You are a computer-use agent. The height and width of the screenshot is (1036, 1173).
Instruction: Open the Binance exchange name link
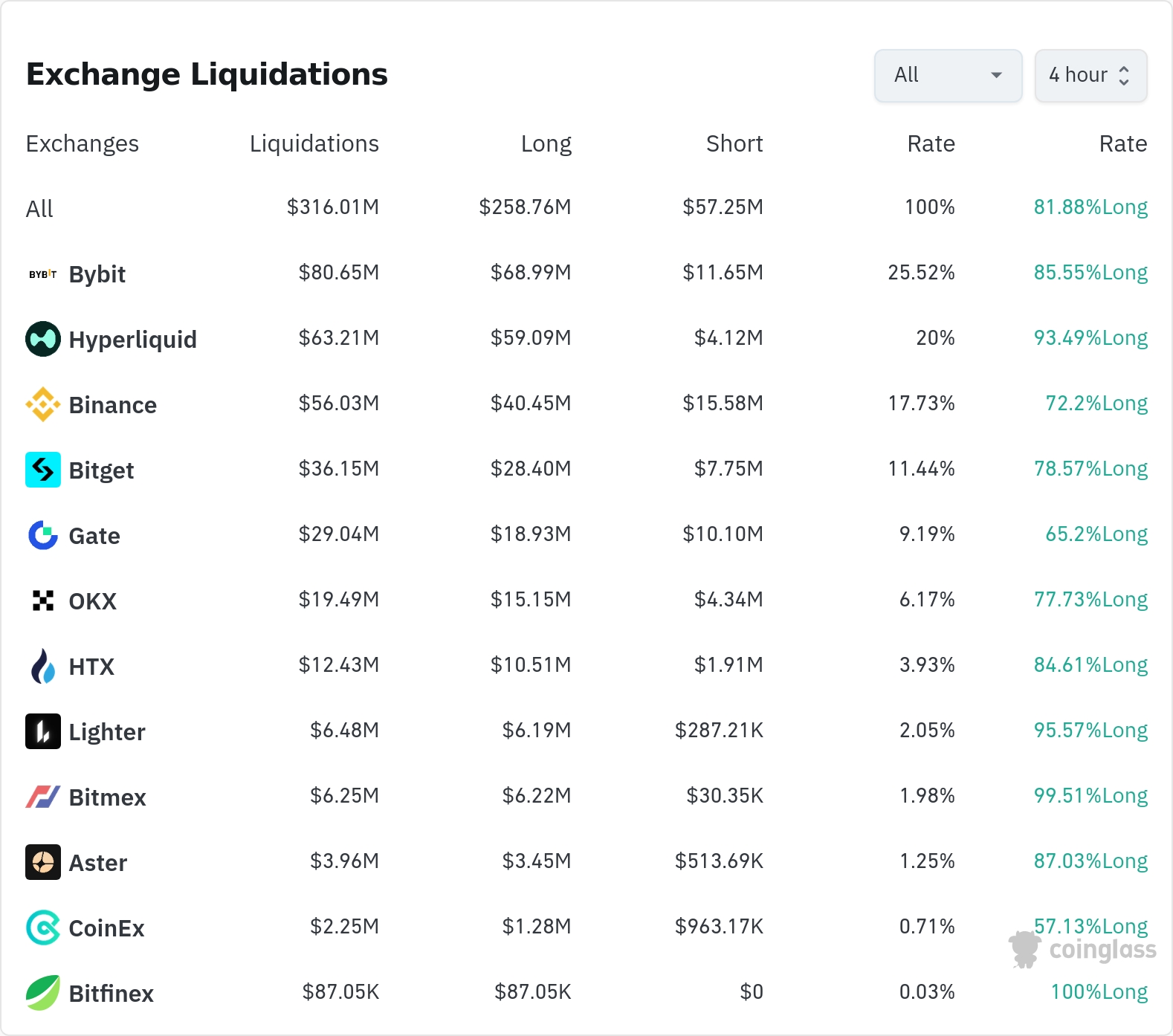pyautogui.click(x=112, y=405)
